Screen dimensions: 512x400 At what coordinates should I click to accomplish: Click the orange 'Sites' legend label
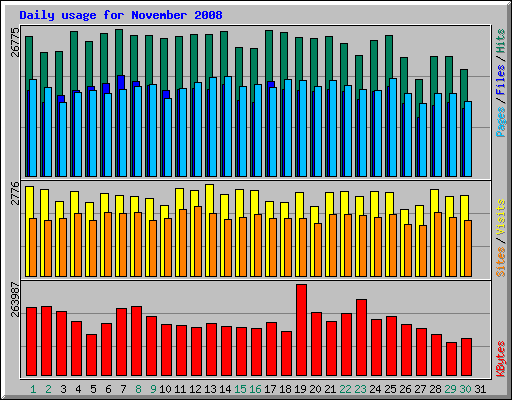pos(501,262)
